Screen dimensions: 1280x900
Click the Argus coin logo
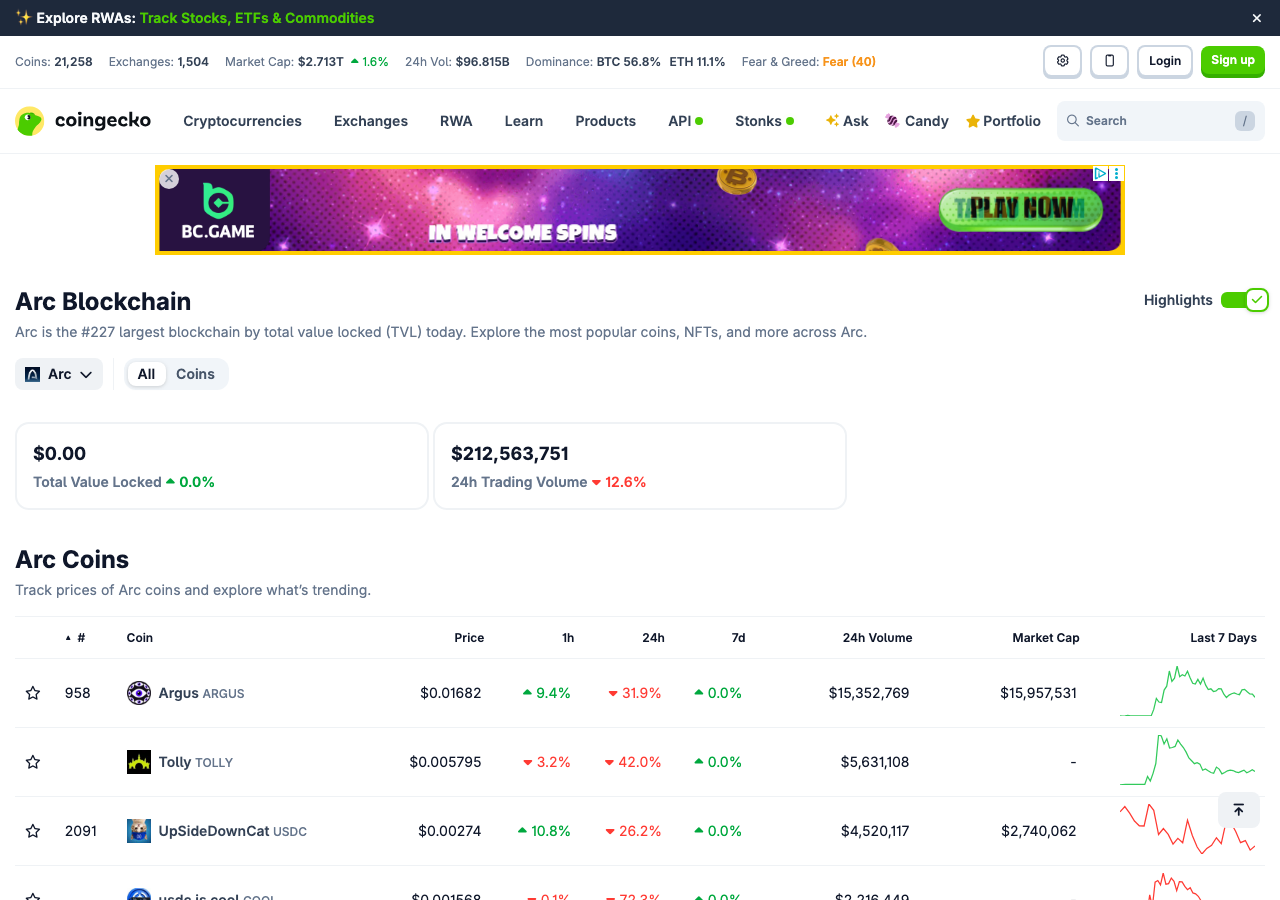(139, 693)
